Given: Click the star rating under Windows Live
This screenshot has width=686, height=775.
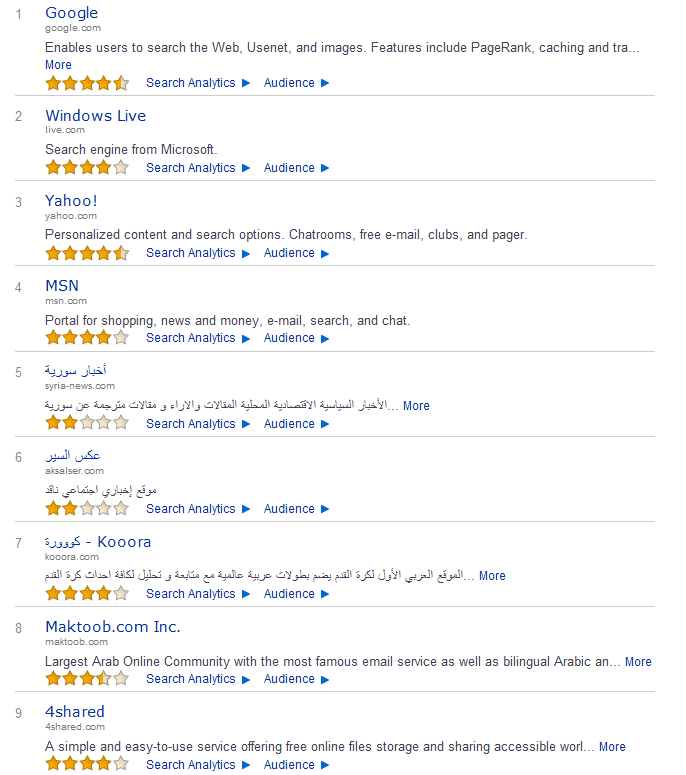Looking at the screenshot, I should click(x=87, y=168).
